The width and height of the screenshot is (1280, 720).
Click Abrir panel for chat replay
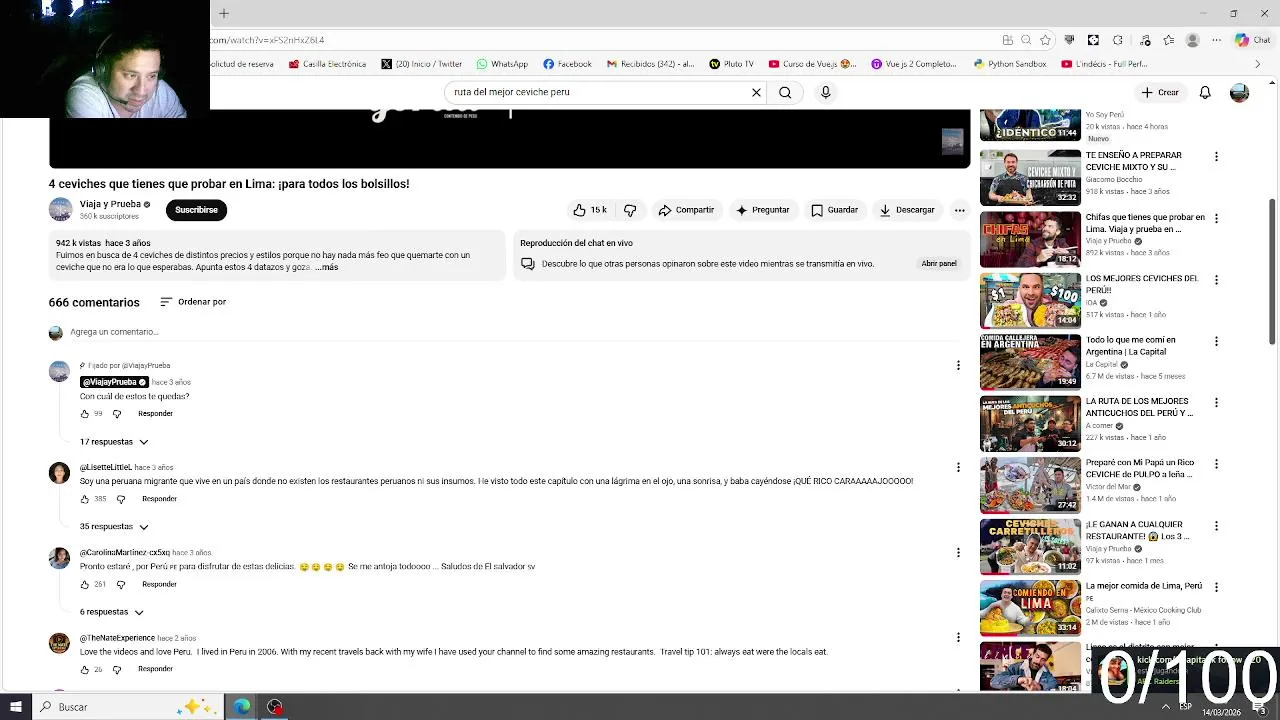click(939, 264)
